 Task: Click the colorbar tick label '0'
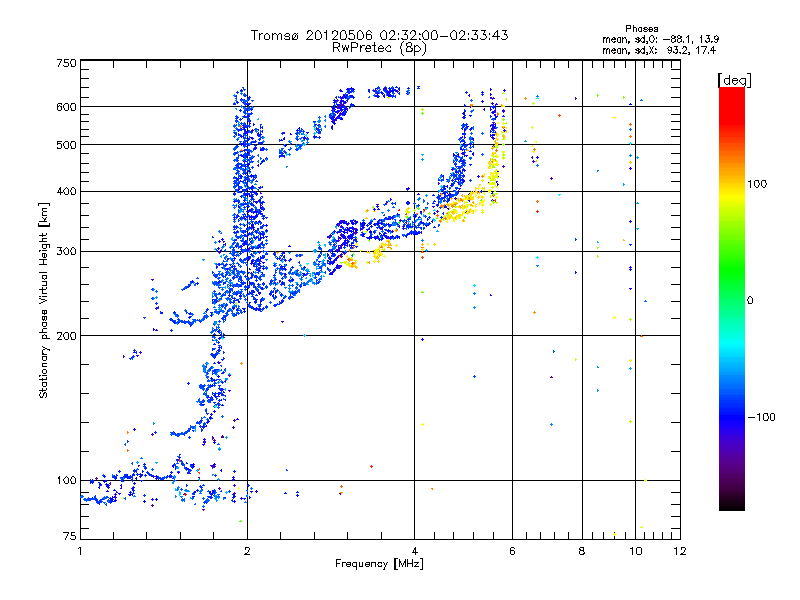[750, 301]
